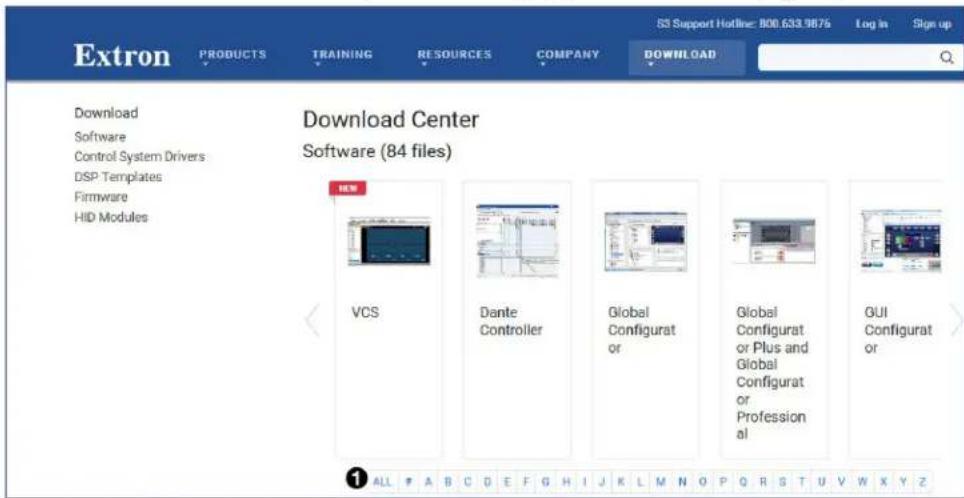Filter software by letter M
The width and height of the screenshot is (964, 498).
pos(660,481)
